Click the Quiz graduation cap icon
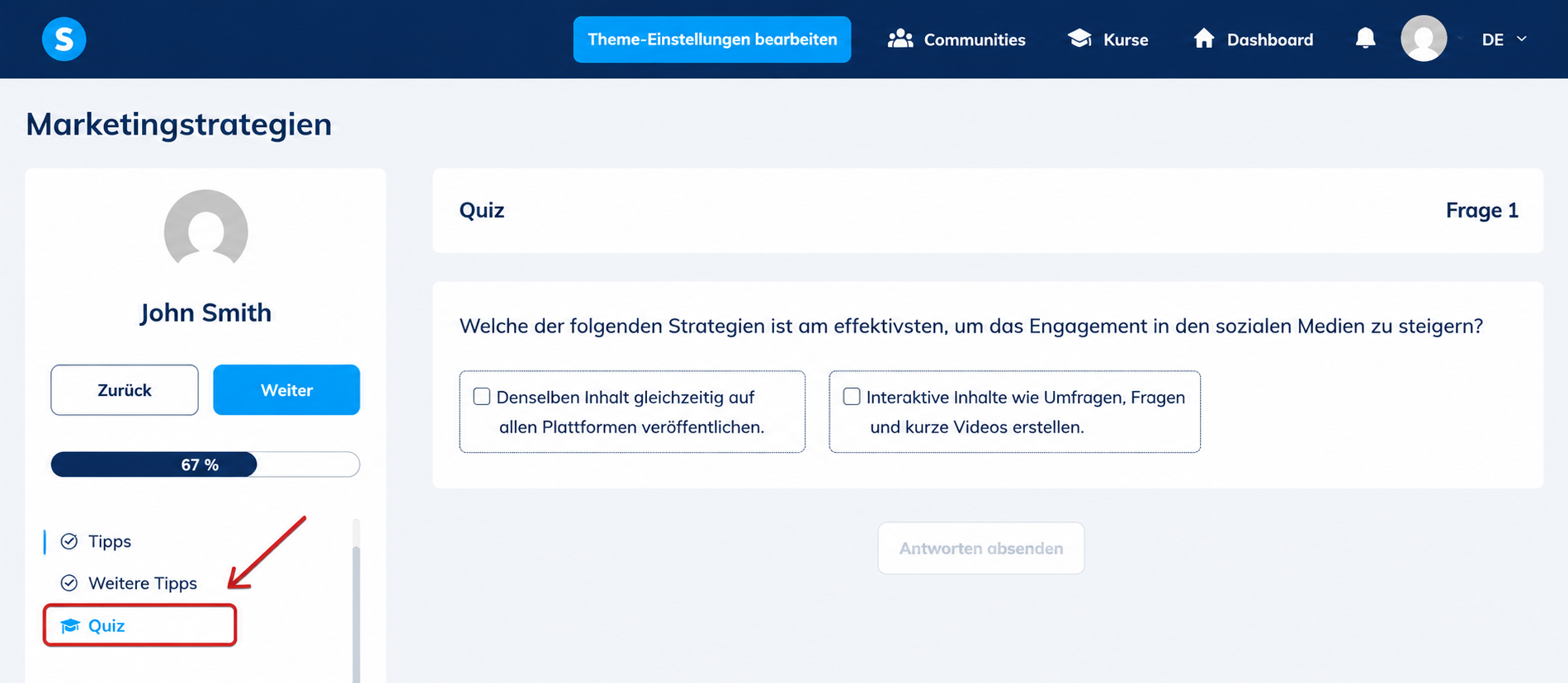The image size is (1568, 683). 70,626
